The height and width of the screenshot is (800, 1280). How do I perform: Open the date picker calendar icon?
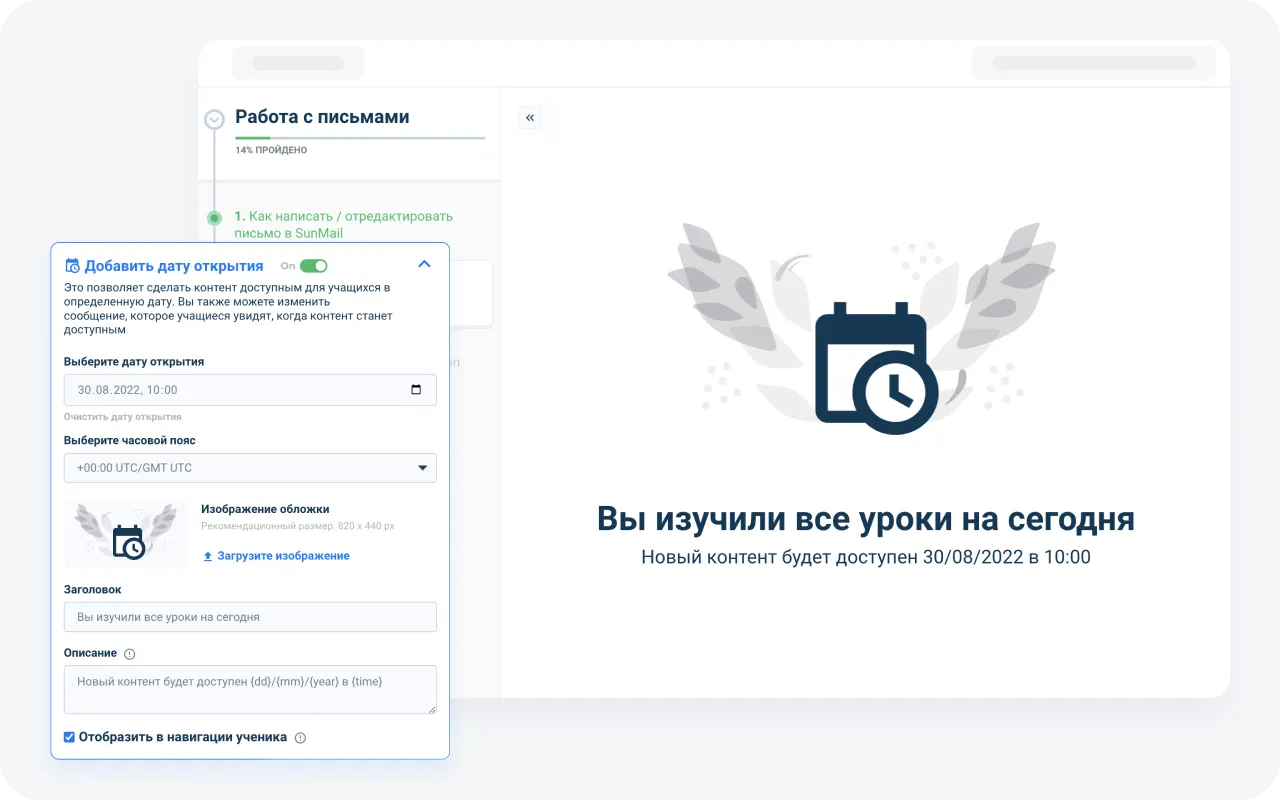(416, 390)
